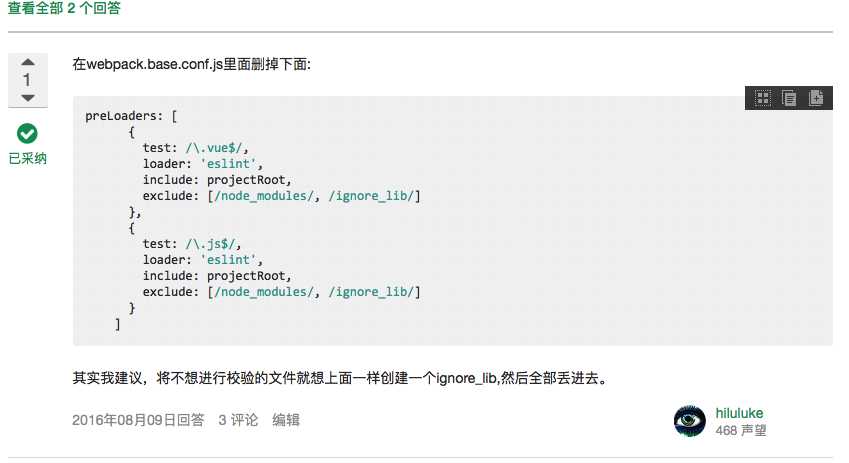Click the 编辑 edit link
The image size is (849, 463).
pyautogui.click(x=286, y=420)
